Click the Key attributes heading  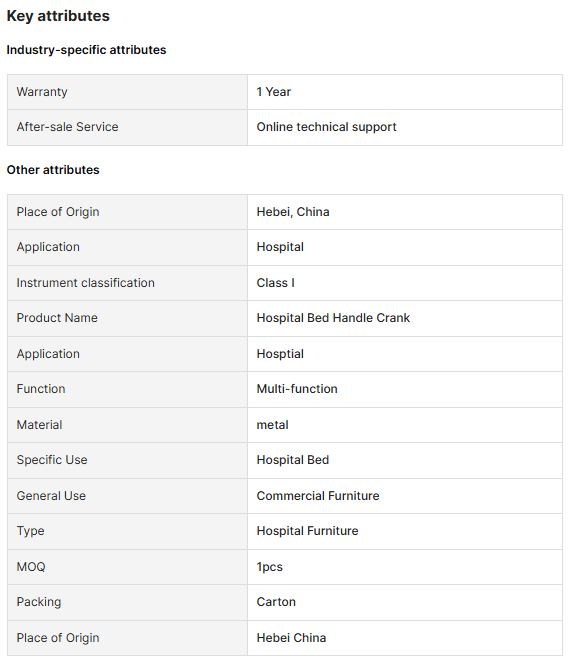point(58,16)
